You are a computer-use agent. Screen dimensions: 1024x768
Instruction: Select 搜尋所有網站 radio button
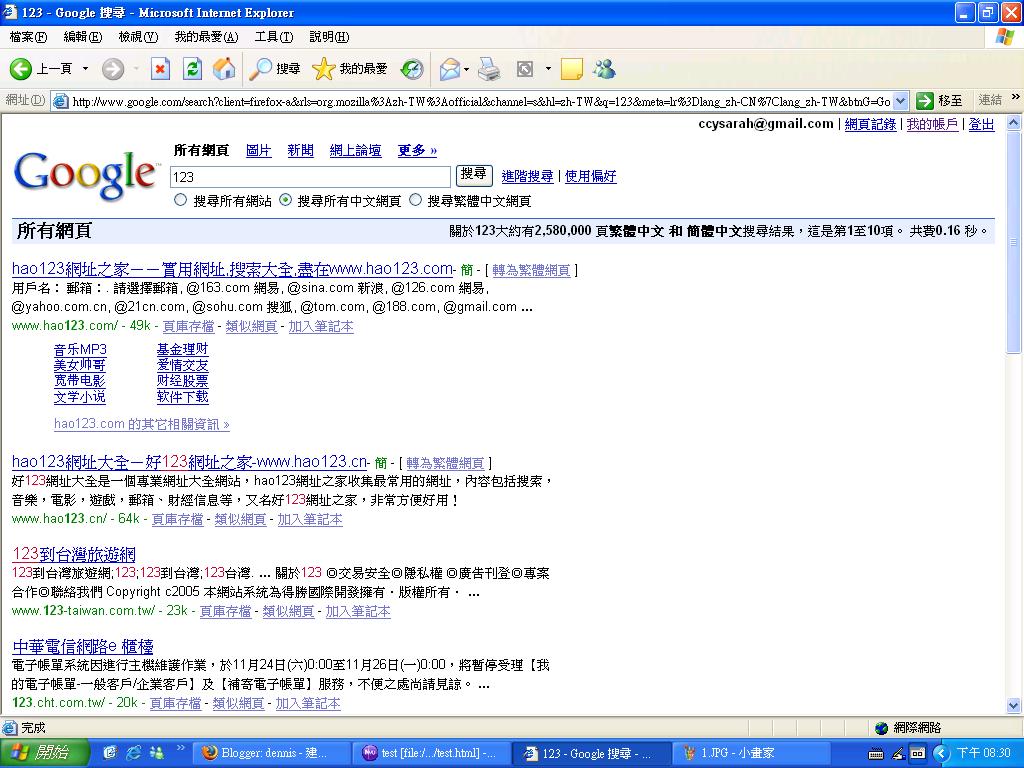click(181, 200)
